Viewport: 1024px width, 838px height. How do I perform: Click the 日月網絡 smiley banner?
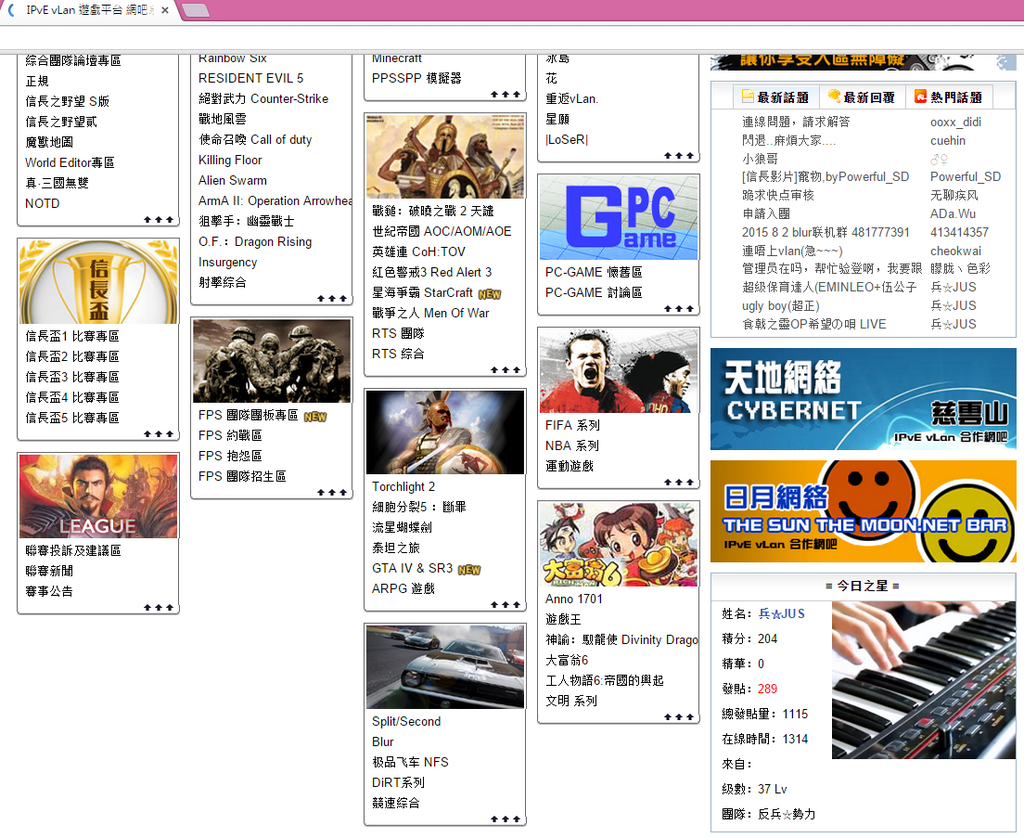click(862, 510)
